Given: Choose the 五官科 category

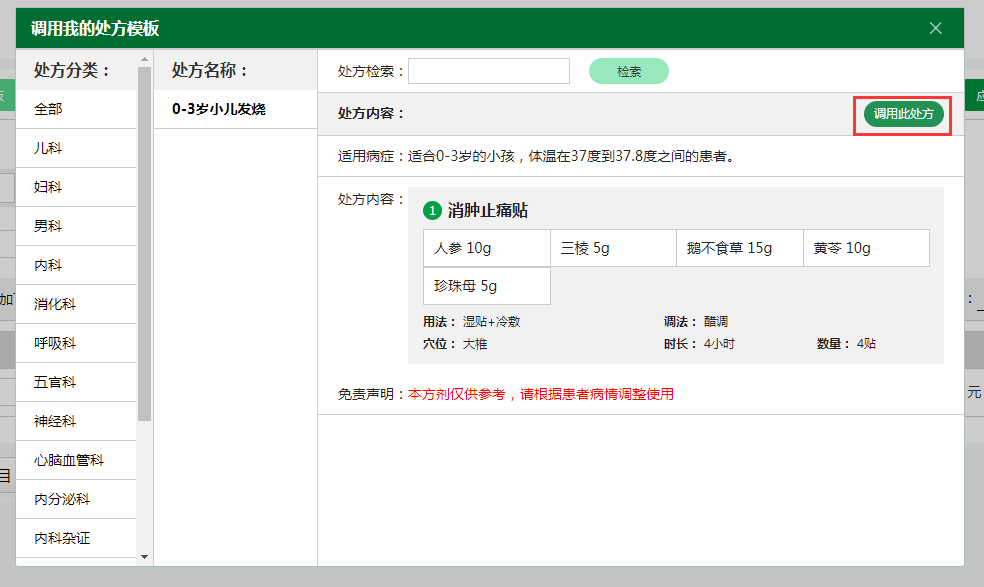Looking at the screenshot, I should [x=76, y=382].
